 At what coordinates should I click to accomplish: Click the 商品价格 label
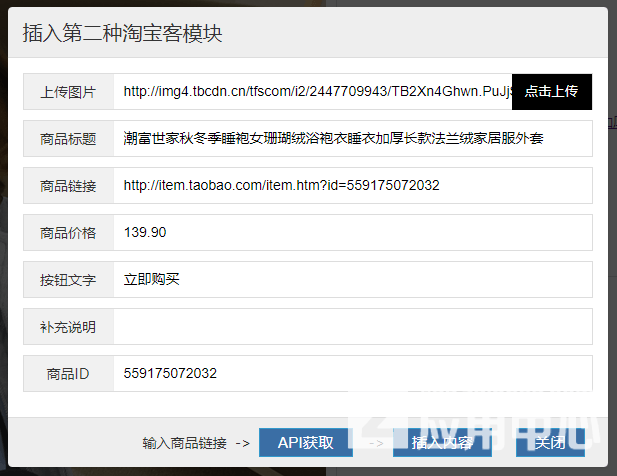point(68,233)
